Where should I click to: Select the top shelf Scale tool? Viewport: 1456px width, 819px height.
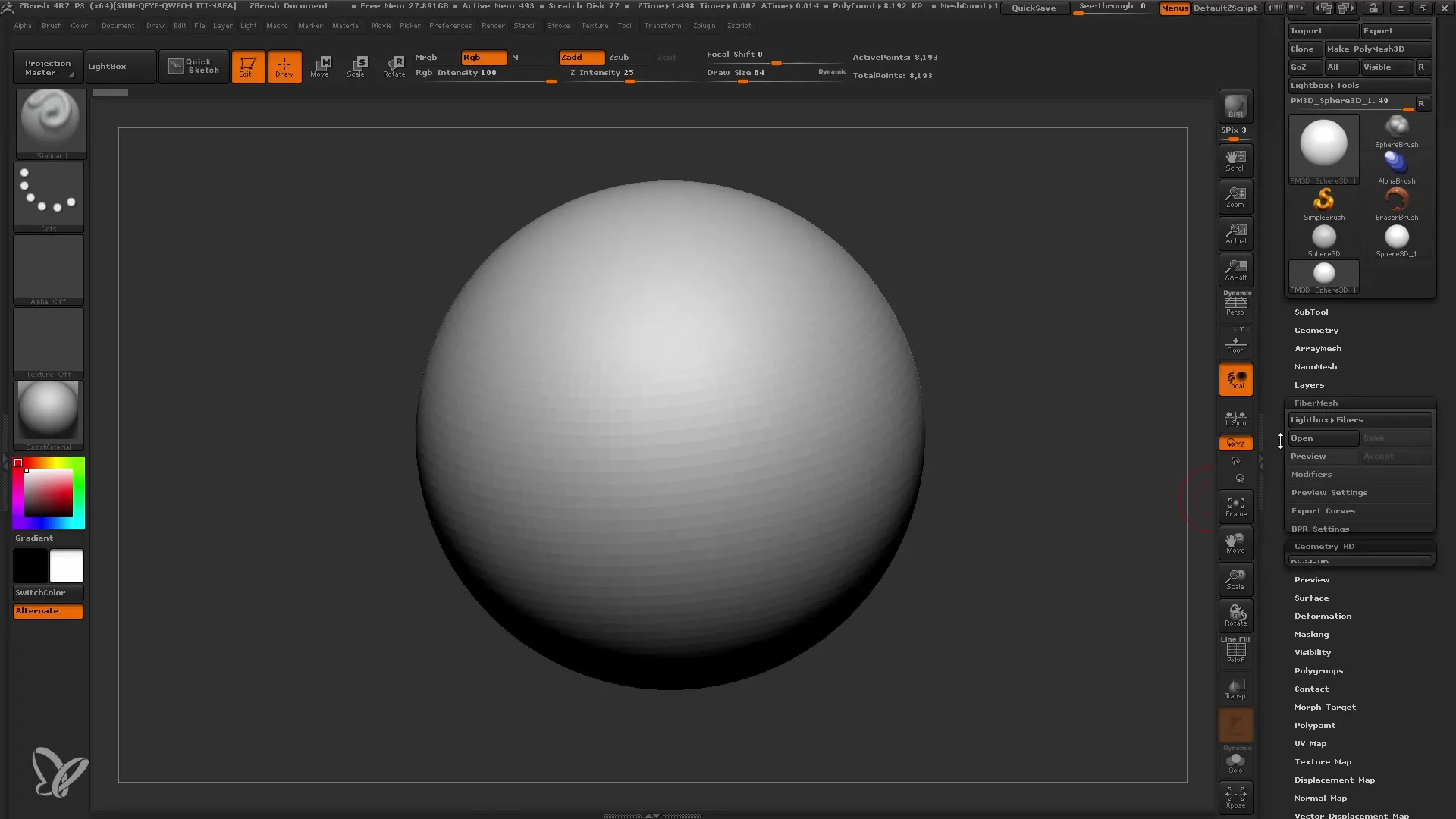(x=356, y=67)
